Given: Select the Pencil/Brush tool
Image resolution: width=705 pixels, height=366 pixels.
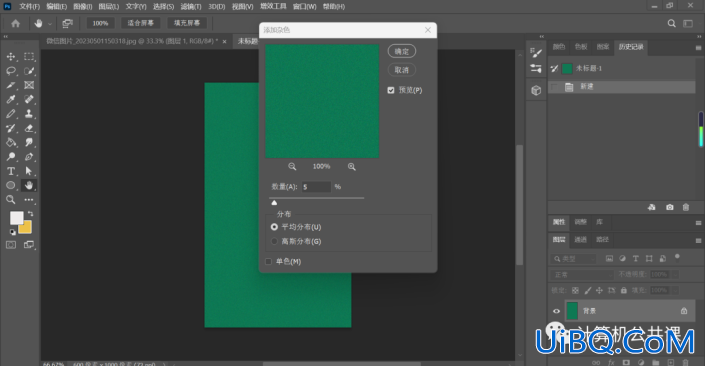Looking at the screenshot, I should tap(11, 114).
